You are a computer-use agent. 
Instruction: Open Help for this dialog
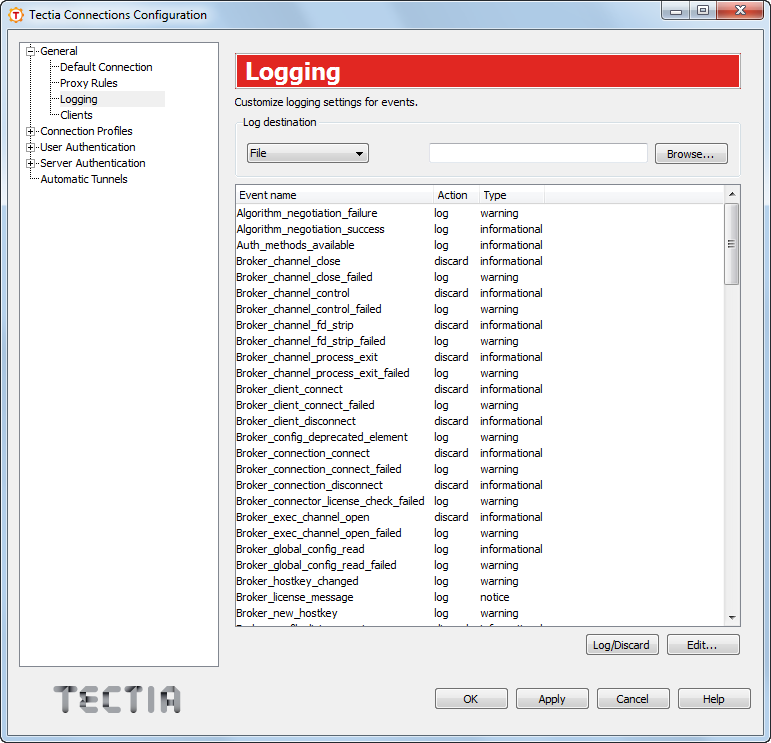click(x=714, y=699)
